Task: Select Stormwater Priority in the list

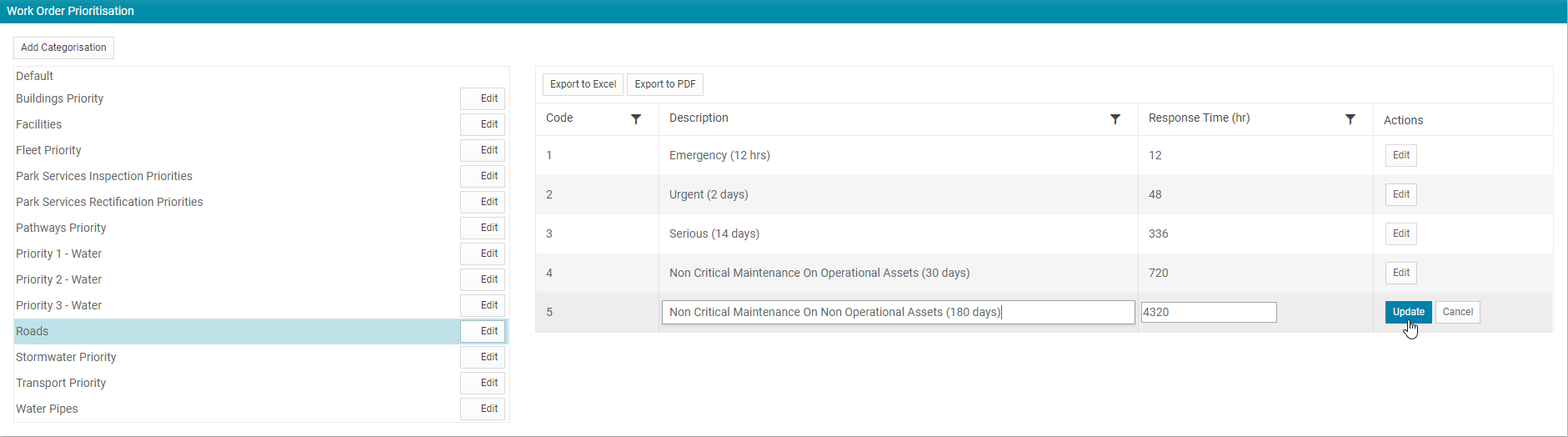Action: tap(66, 357)
